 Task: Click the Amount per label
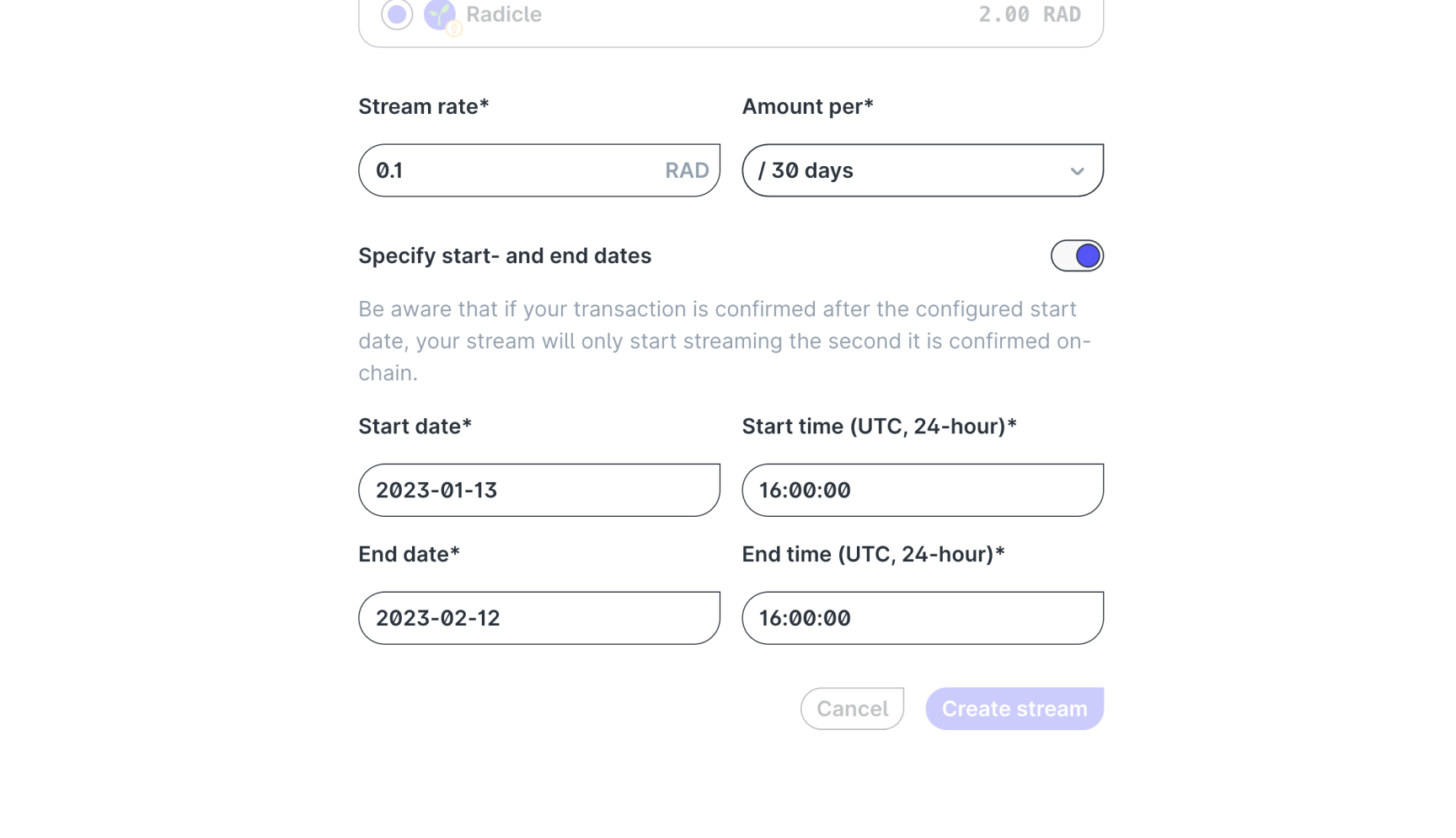[807, 106]
